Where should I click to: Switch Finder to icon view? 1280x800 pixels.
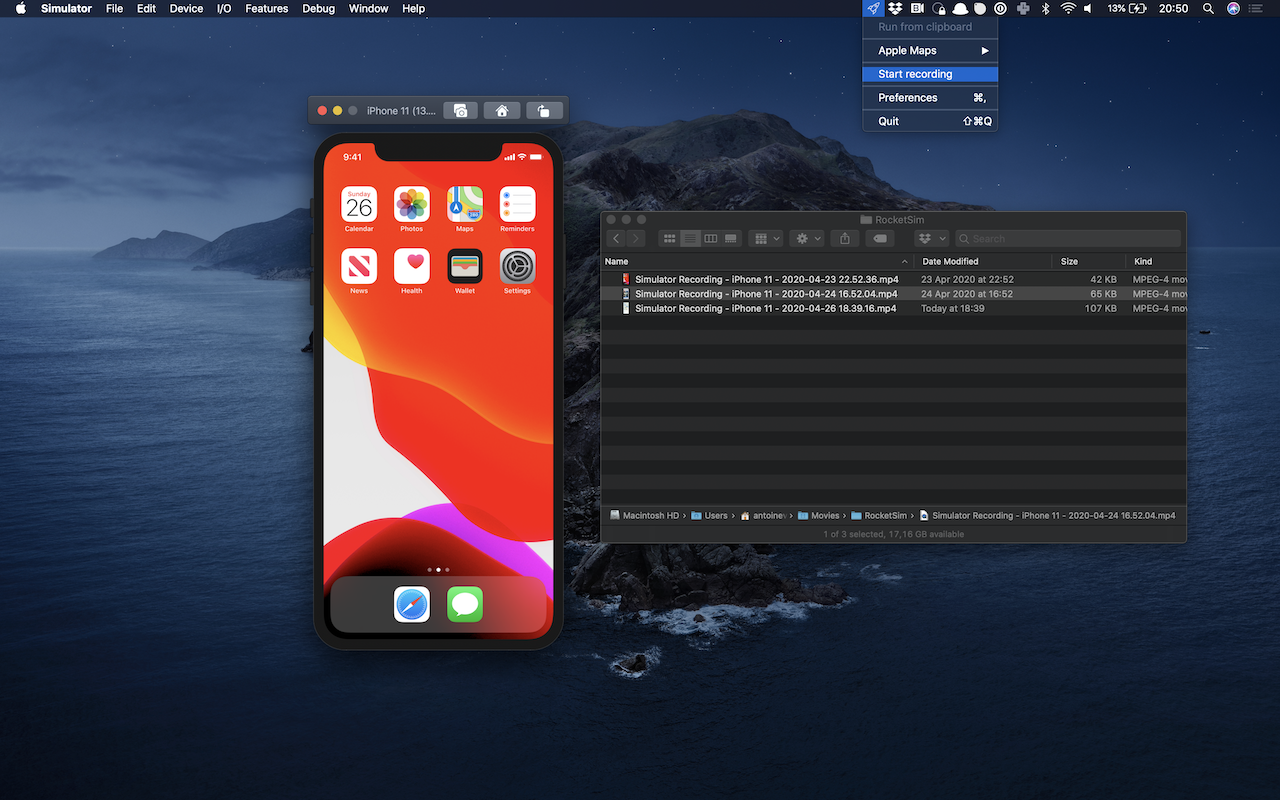tap(670, 239)
